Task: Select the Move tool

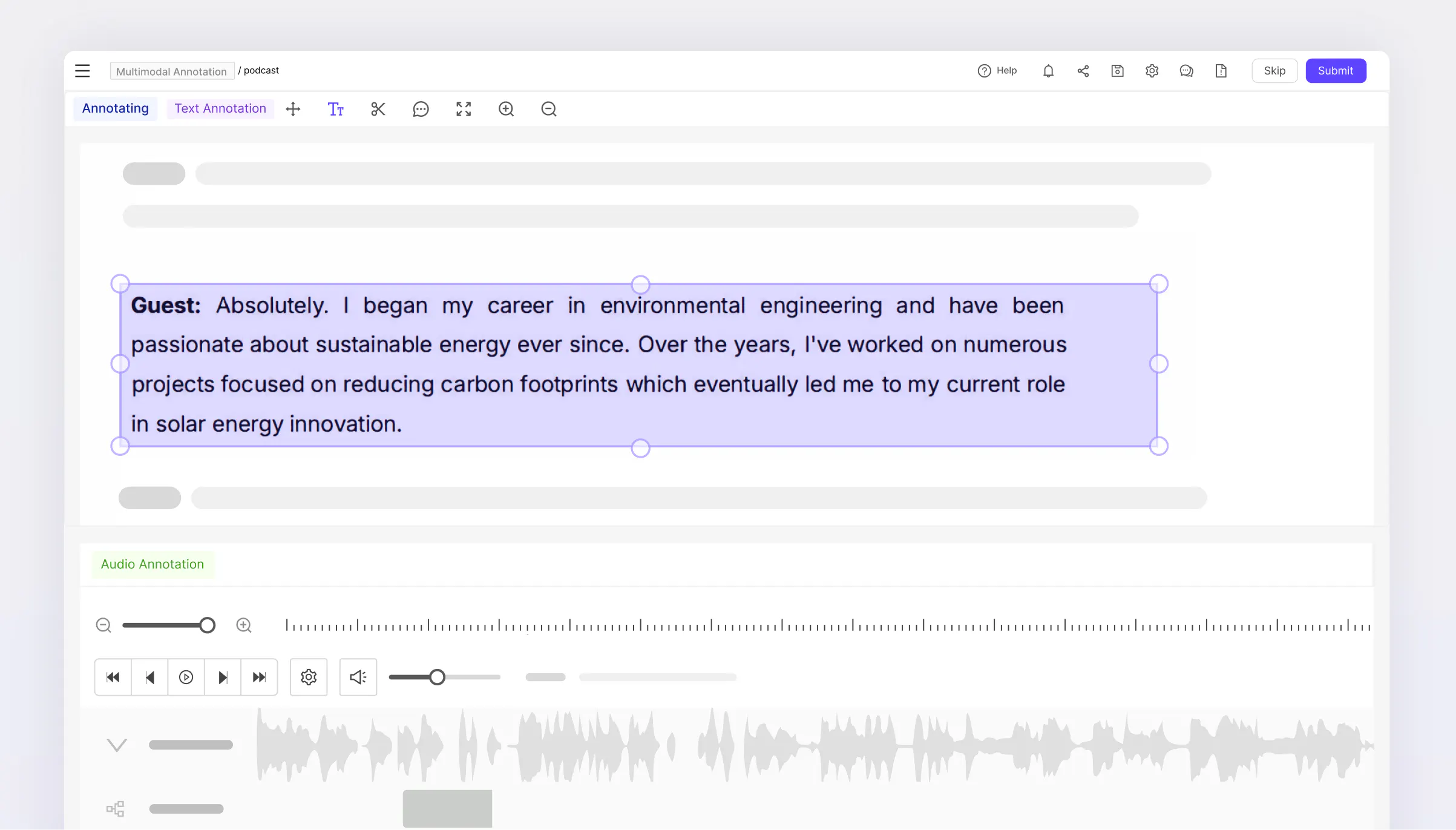Action: click(x=293, y=109)
